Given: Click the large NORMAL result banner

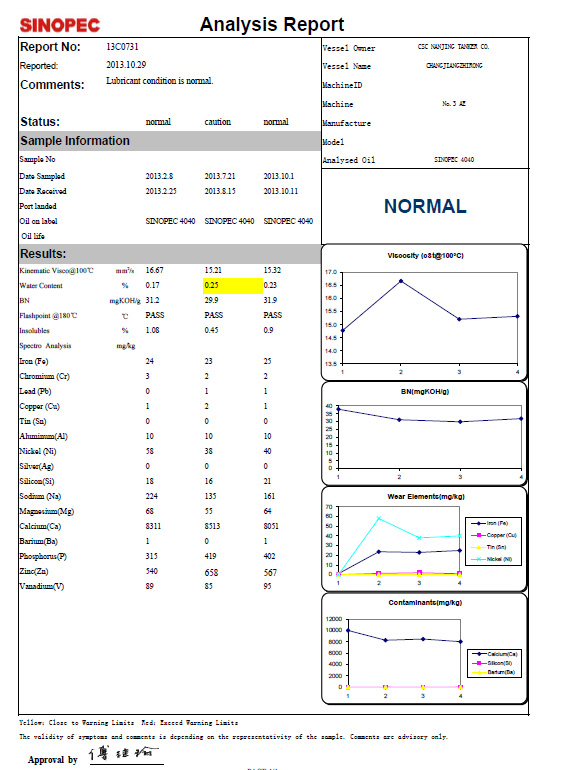Looking at the screenshot, I should (x=425, y=206).
